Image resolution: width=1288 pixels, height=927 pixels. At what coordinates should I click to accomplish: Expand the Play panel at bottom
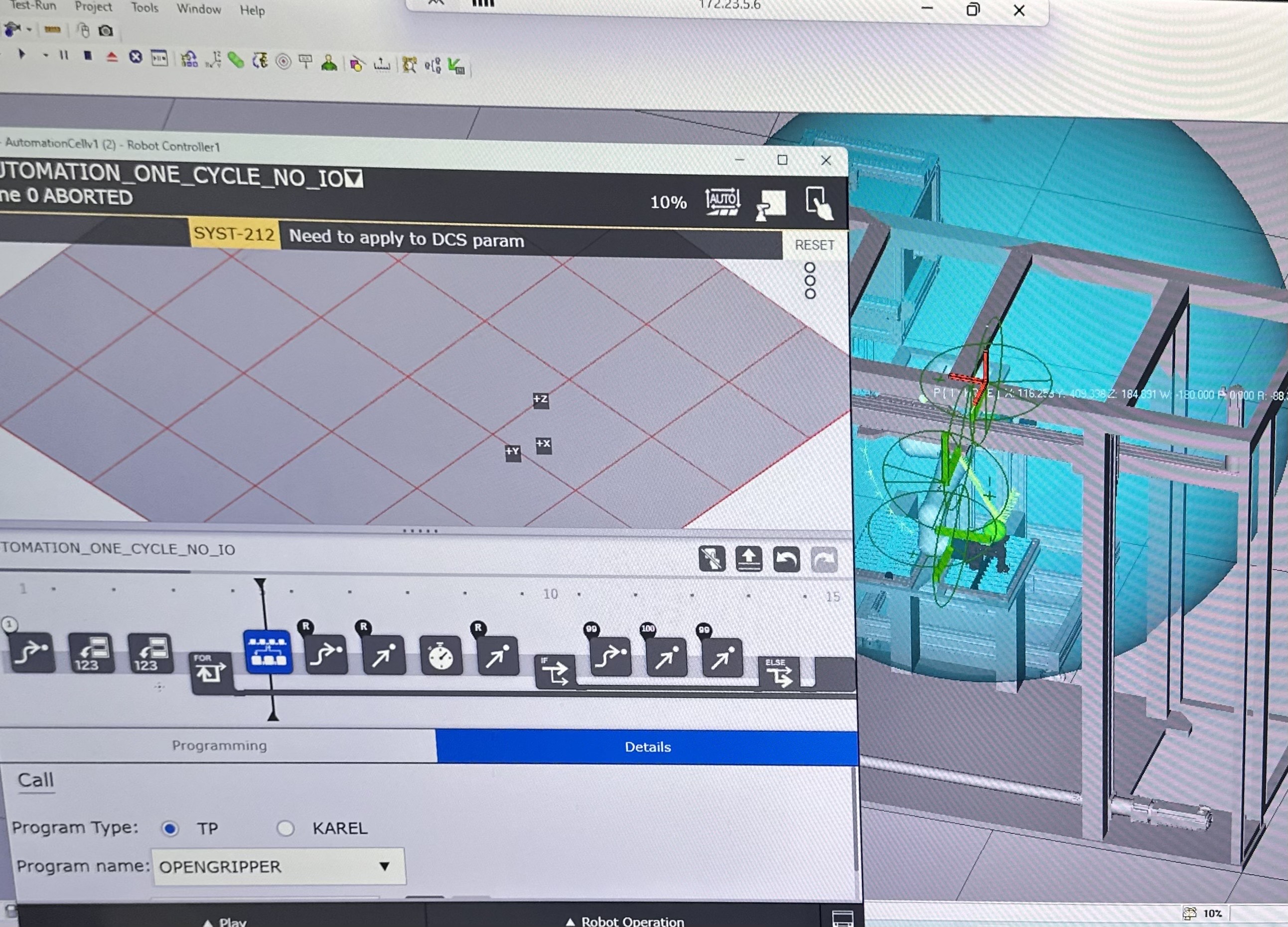point(224,921)
